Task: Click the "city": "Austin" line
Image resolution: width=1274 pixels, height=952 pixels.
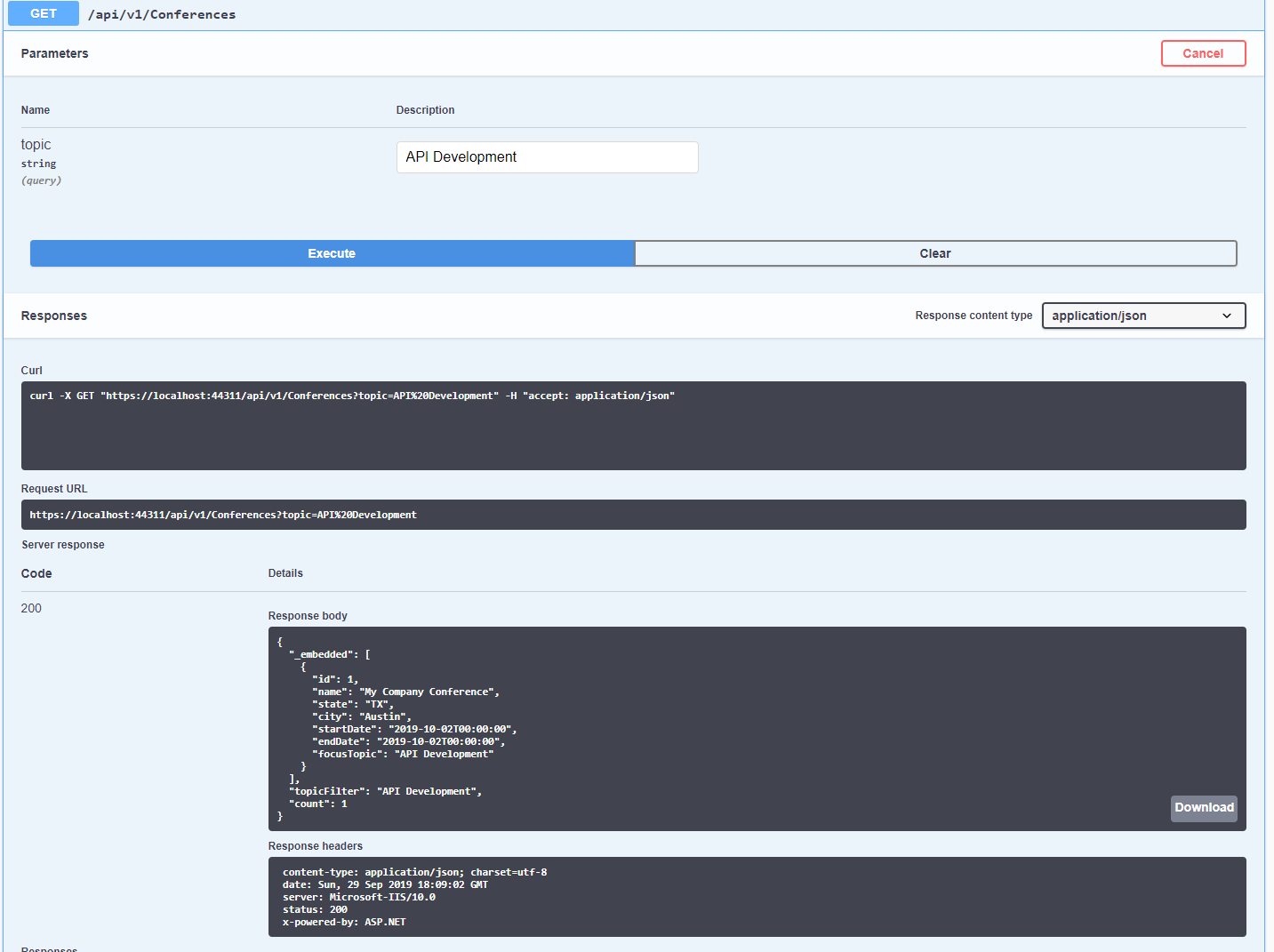Action: [362, 716]
